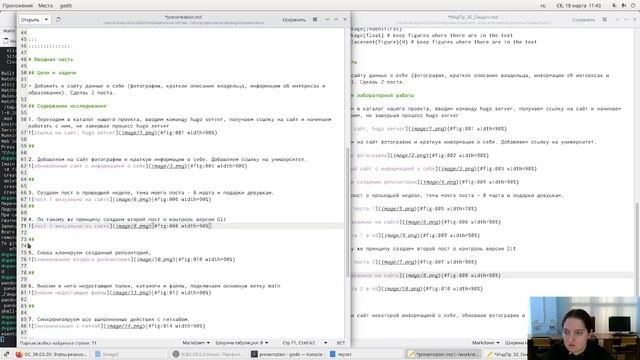Click the presentation.md window title
Screen dimensions: 640x360
(x=183, y=17)
